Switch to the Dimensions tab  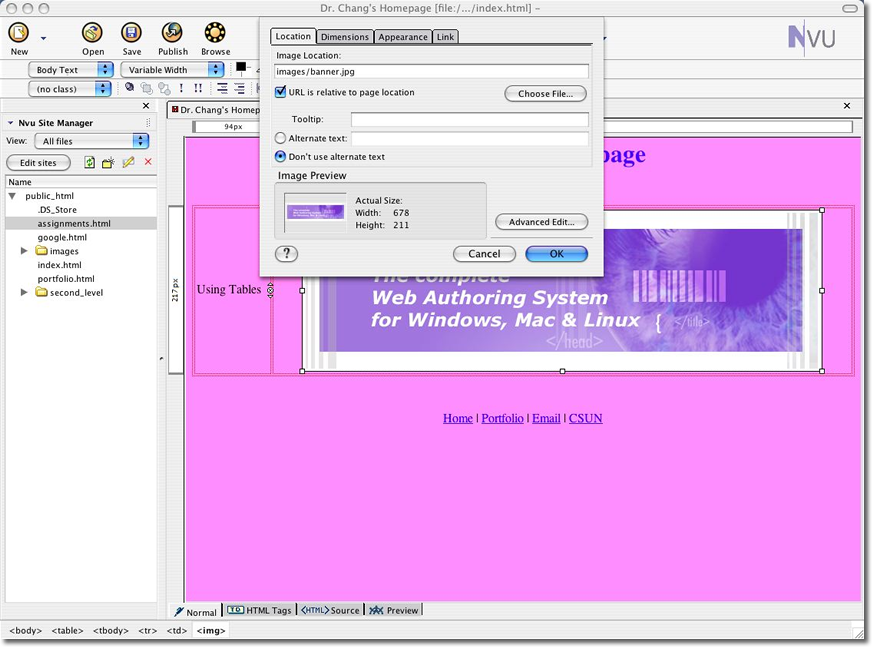345,37
